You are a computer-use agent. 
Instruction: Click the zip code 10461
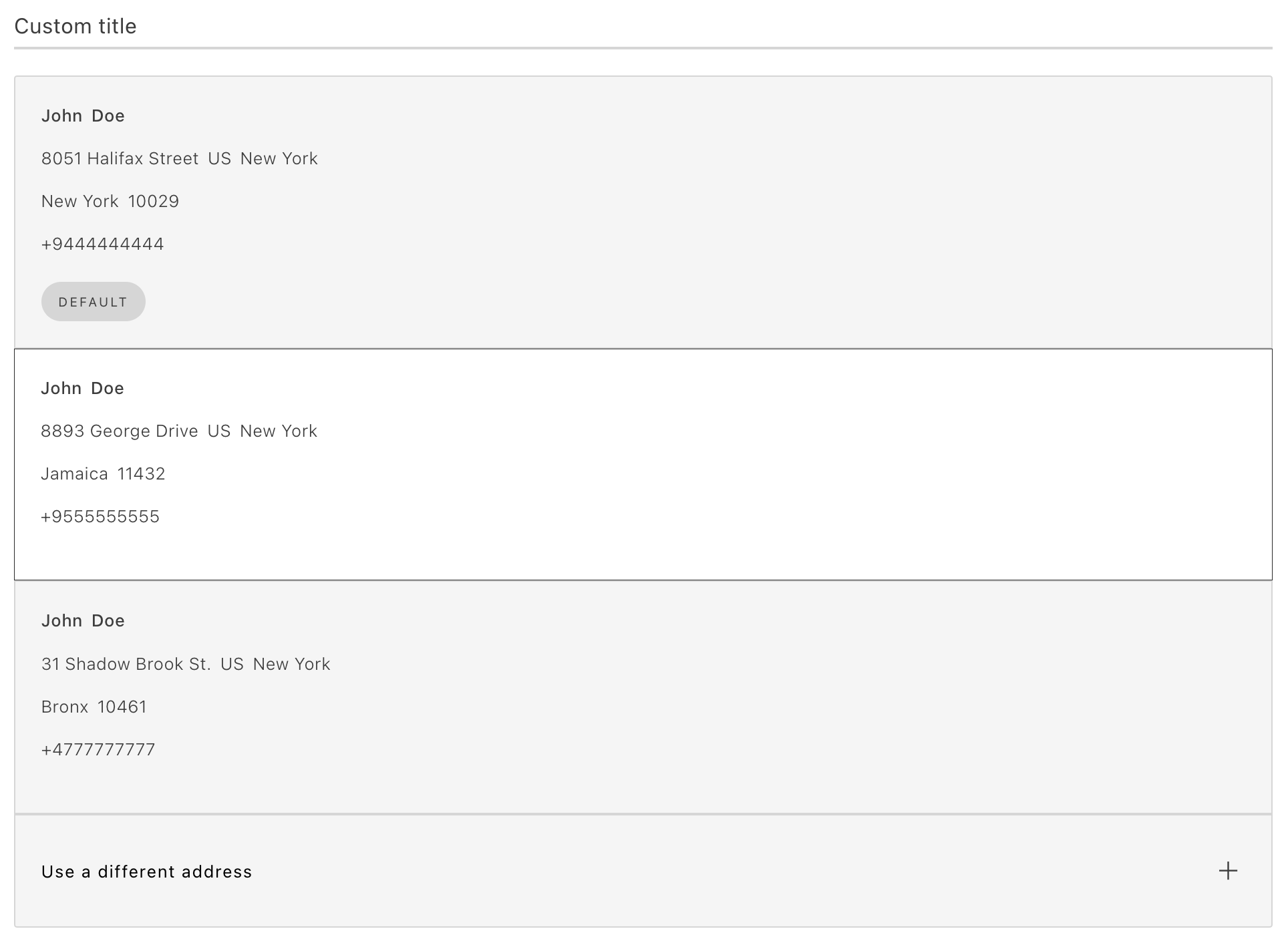tap(122, 707)
